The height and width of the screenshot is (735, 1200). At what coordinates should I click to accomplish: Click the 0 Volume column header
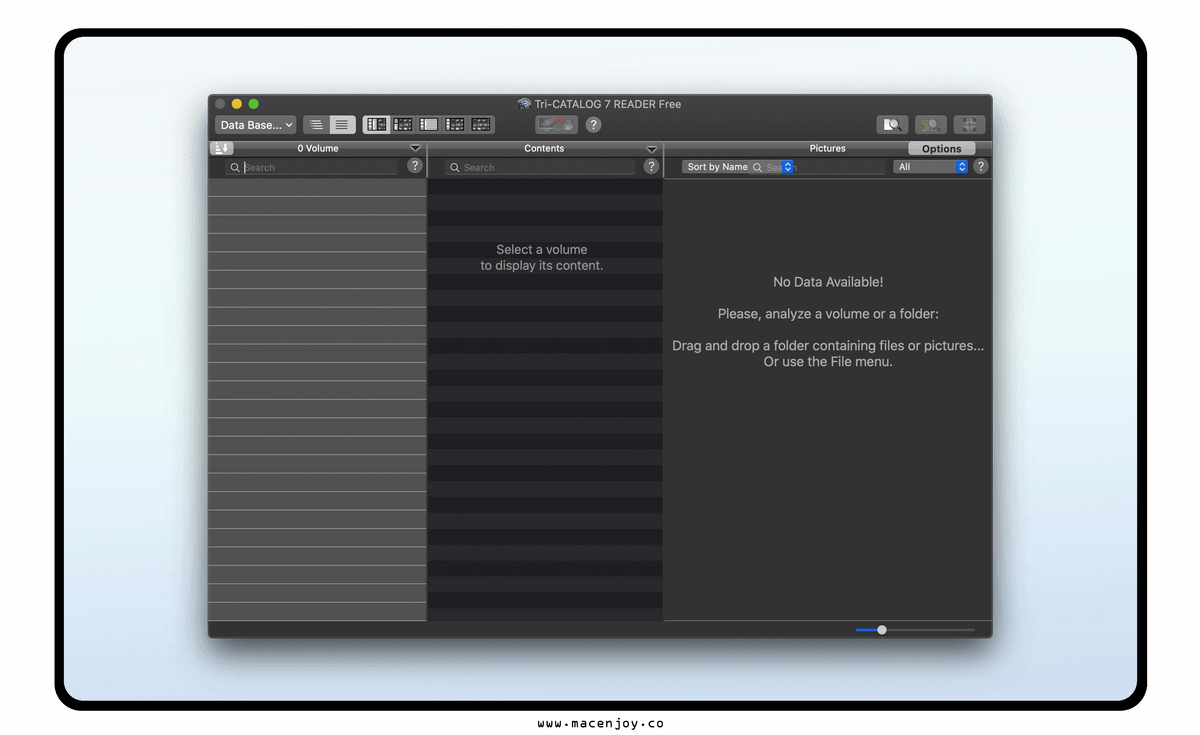point(318,148)
